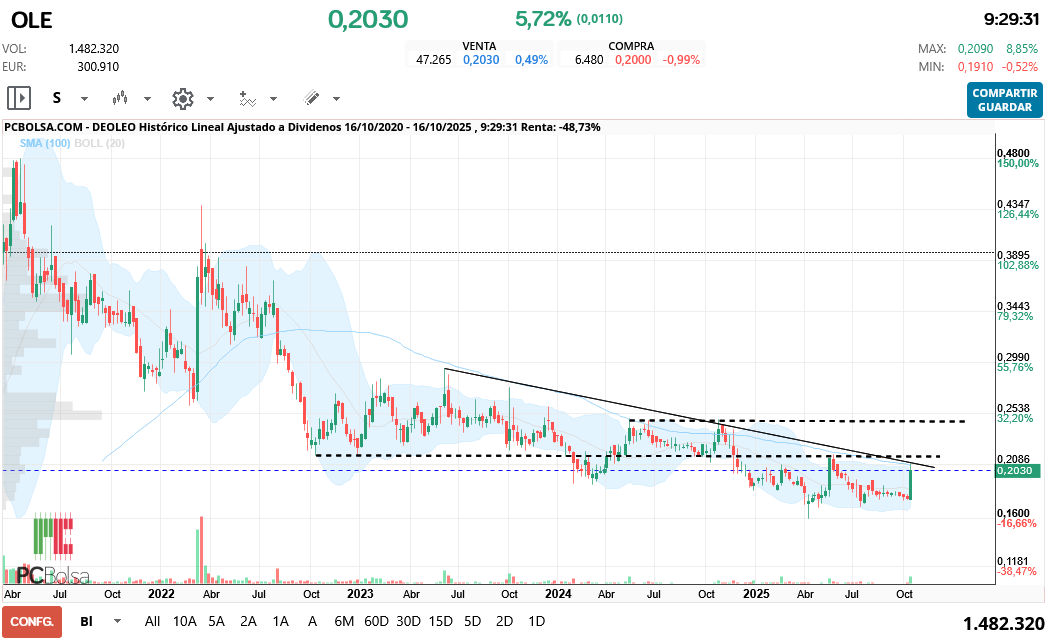Click the MIN value 0,1910

[975, 67]
